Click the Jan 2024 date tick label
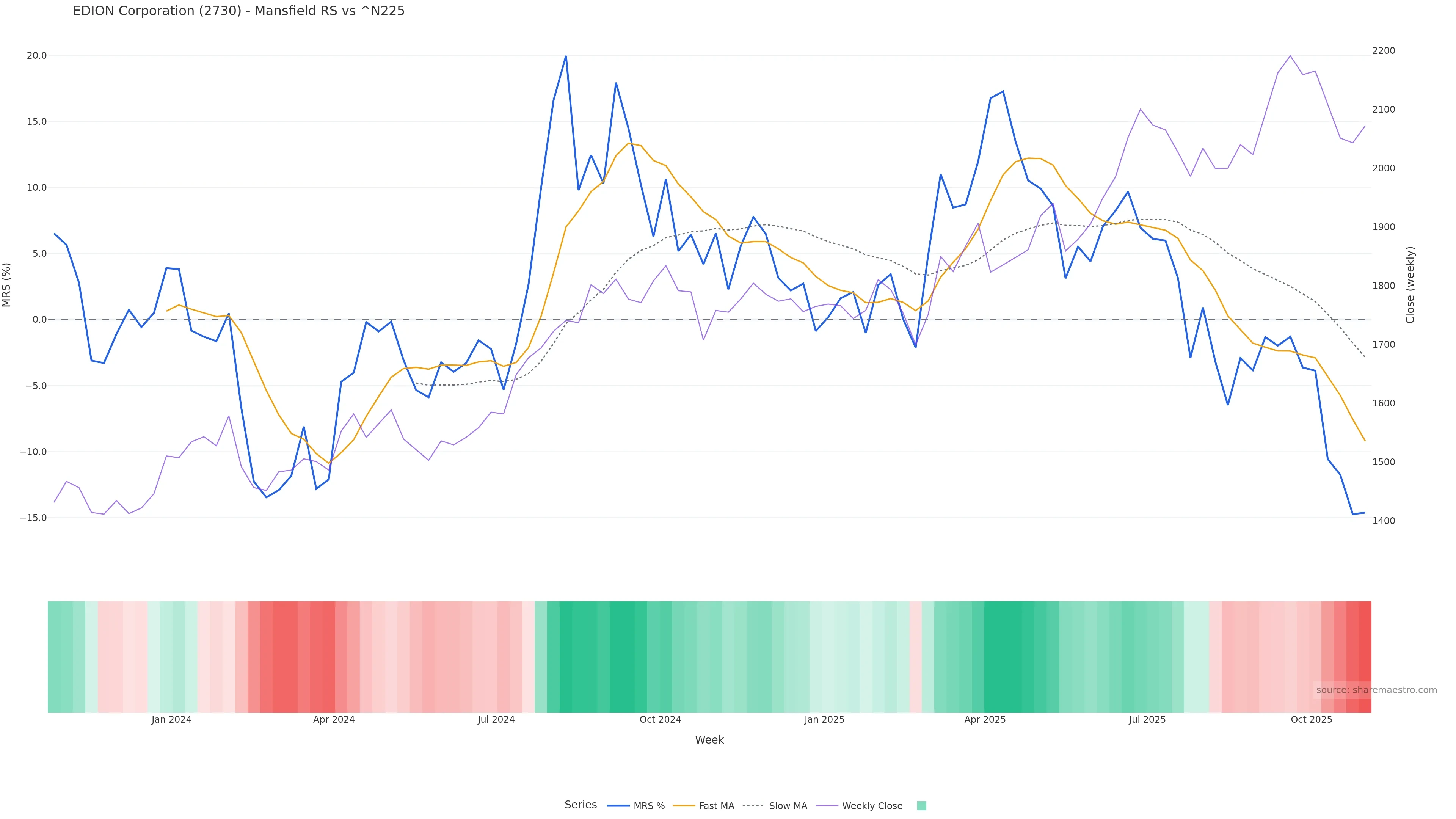Image resolution: width=1456 pixels, height=819 pixels. pos(171,720)
